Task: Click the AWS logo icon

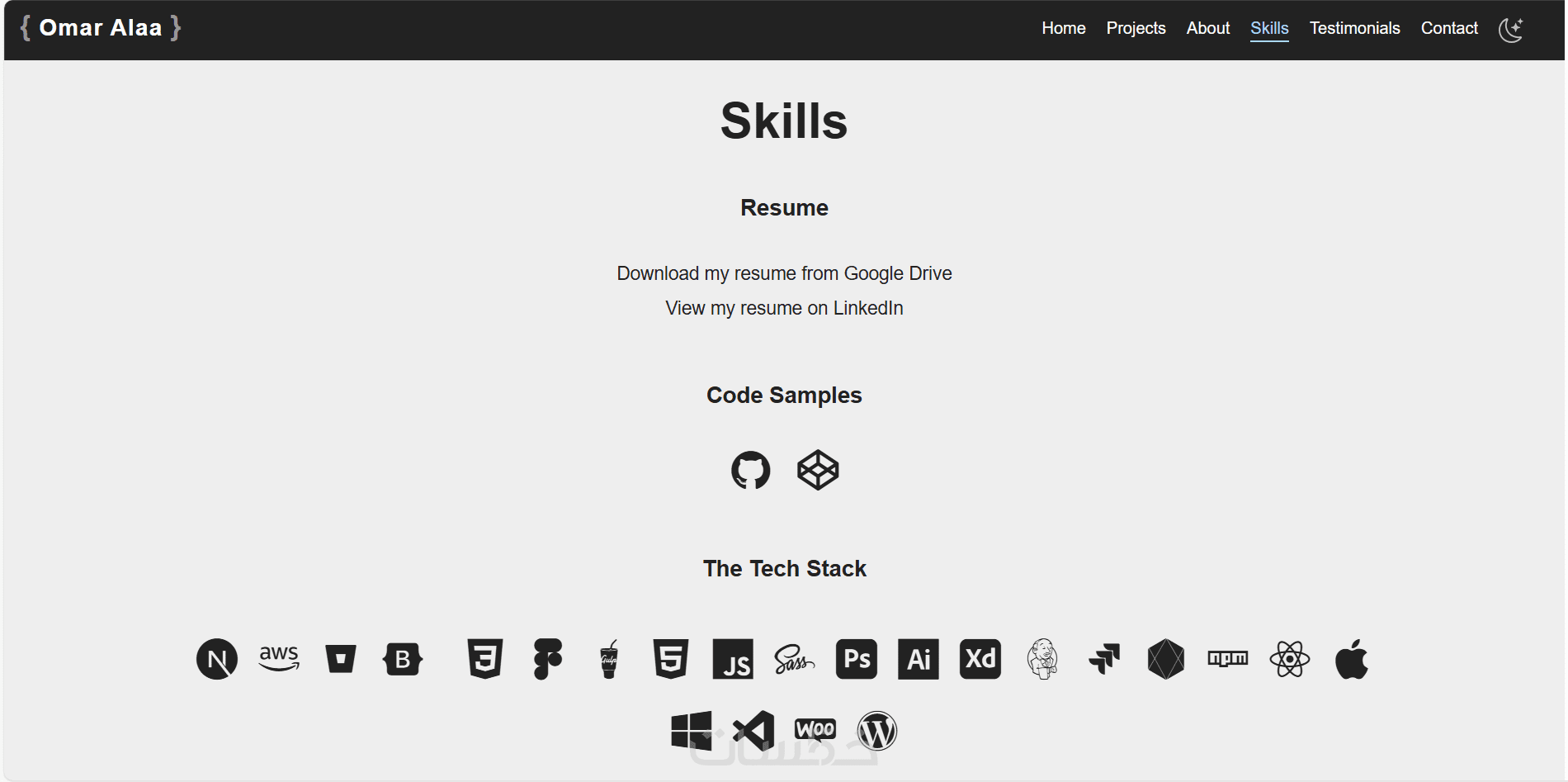Action: tap(279, 658)
